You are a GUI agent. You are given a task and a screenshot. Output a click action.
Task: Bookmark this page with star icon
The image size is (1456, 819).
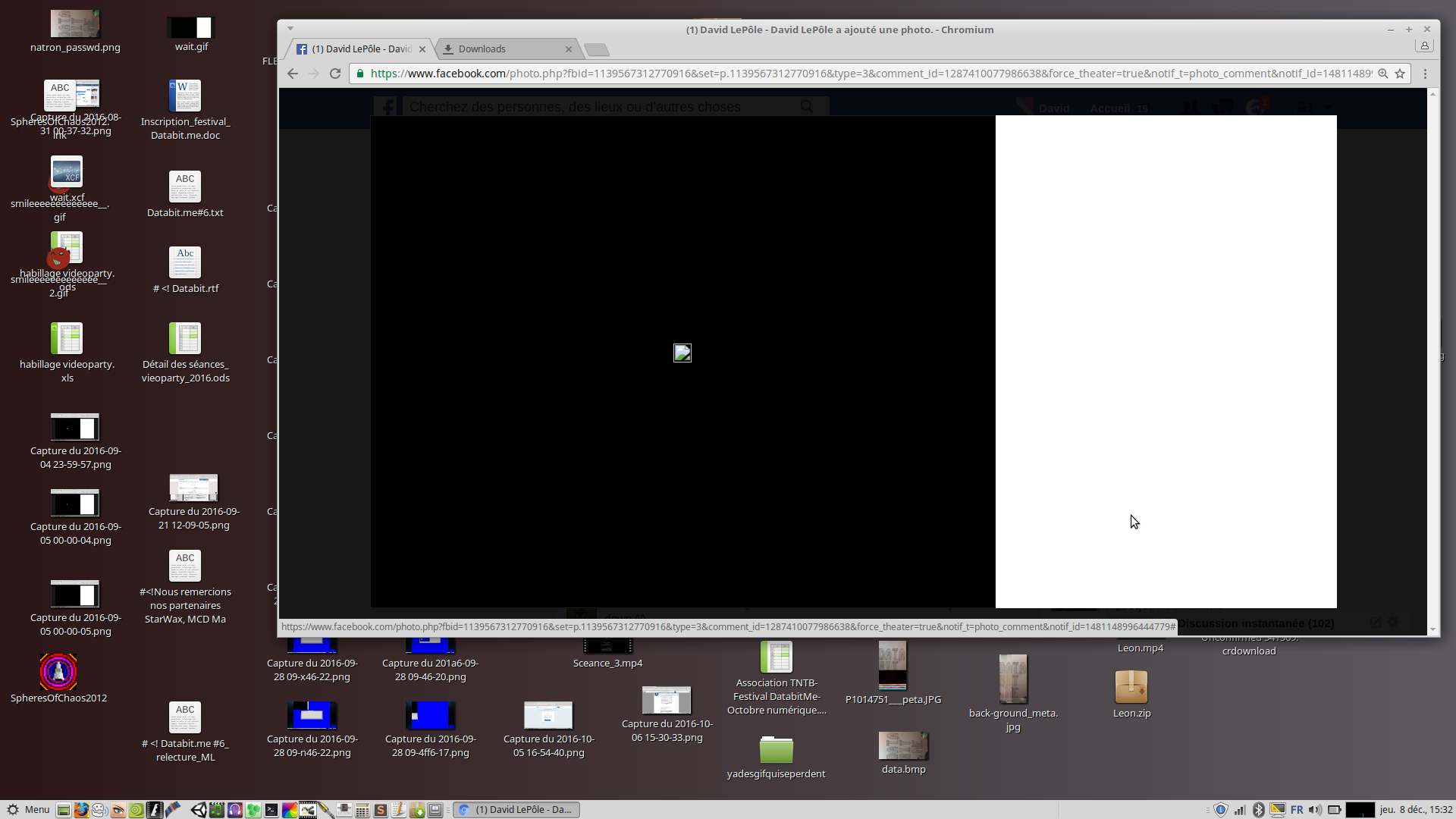pos(1400,74)
